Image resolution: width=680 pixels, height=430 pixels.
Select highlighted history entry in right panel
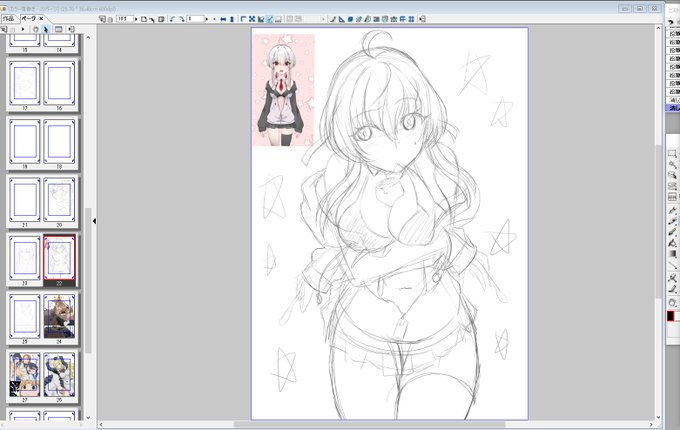[x=673, y=108]
